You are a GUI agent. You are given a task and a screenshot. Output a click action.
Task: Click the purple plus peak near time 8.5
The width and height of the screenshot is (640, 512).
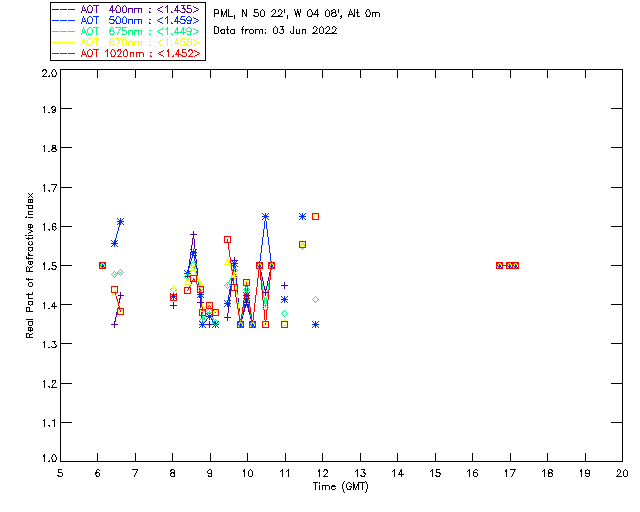click(x=193, y=234)
